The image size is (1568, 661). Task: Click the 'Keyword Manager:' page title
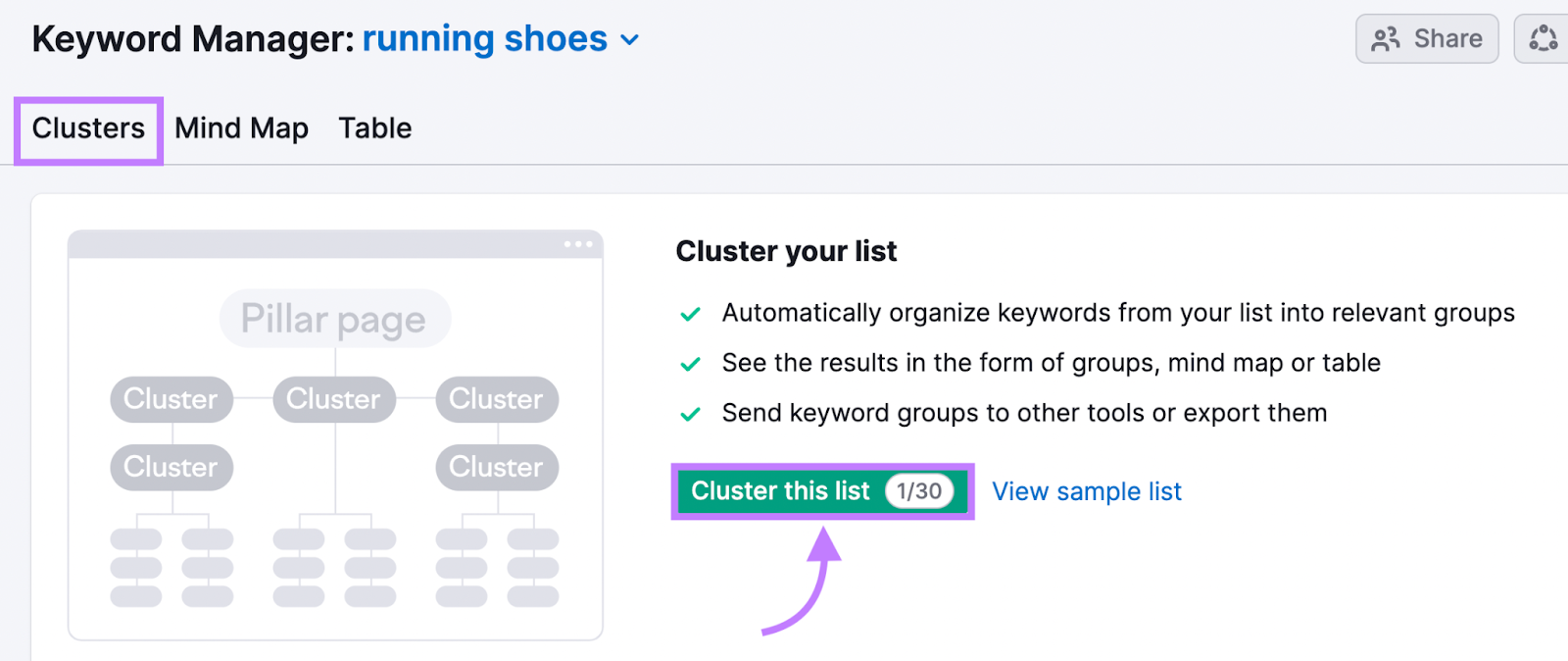coord(193,39)
